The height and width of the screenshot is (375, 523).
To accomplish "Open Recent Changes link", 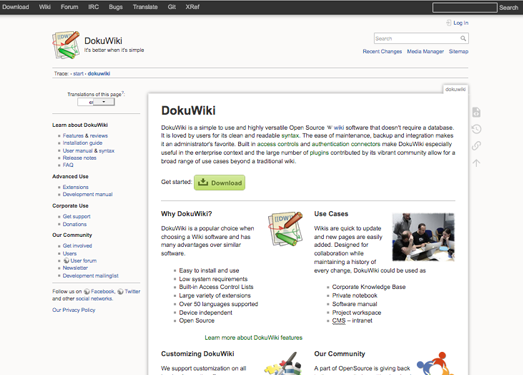I will point(382,51).
